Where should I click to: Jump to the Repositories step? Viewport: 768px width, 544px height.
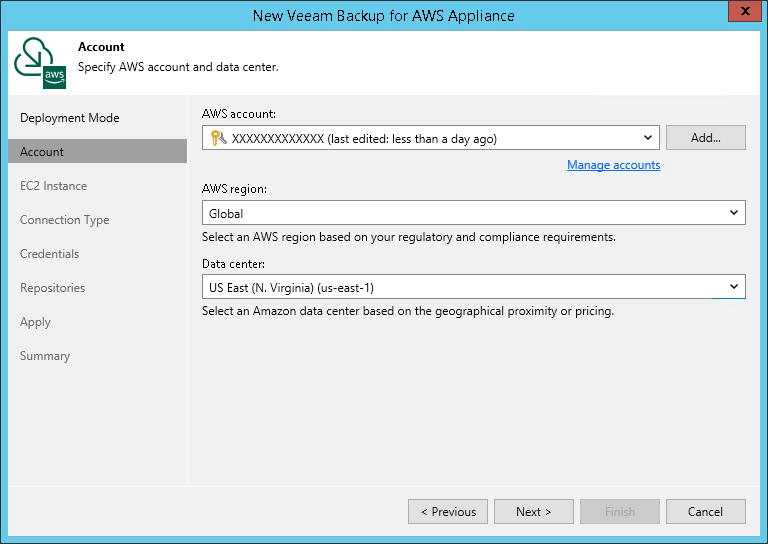[x=52, y=288]
